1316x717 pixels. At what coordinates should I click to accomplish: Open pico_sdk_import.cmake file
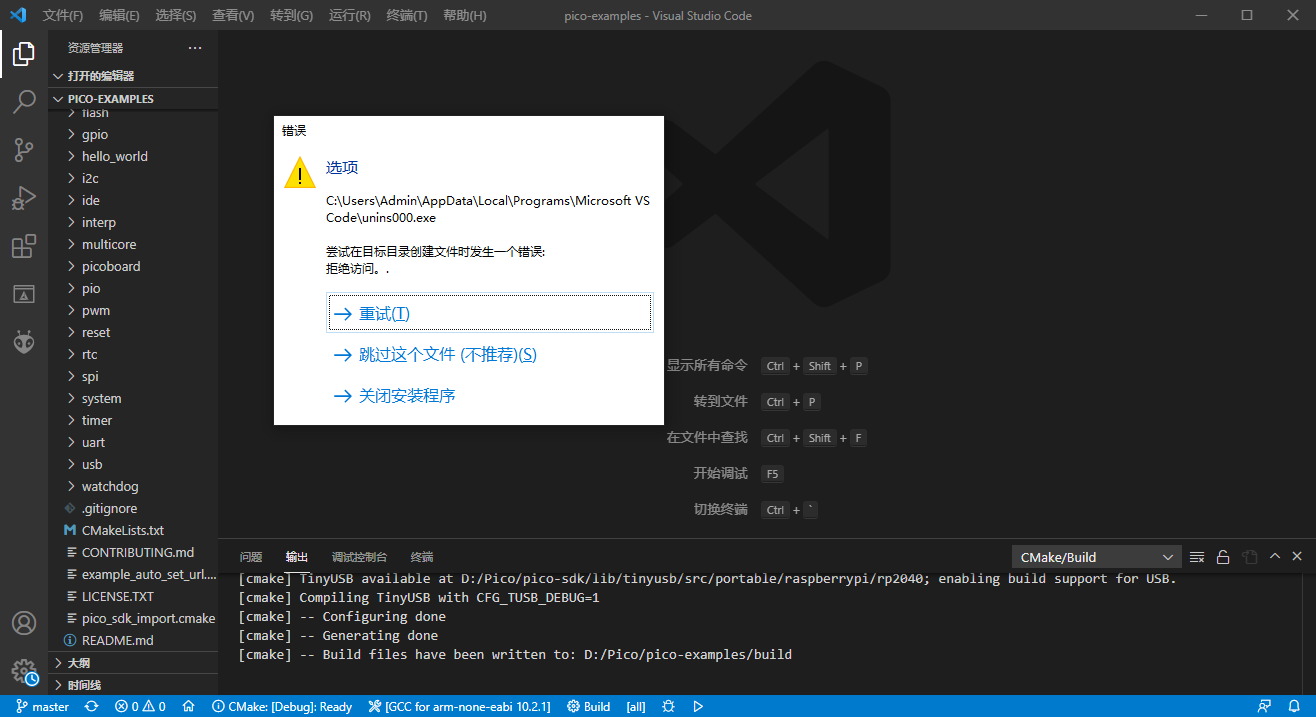[x=133, y=618]
